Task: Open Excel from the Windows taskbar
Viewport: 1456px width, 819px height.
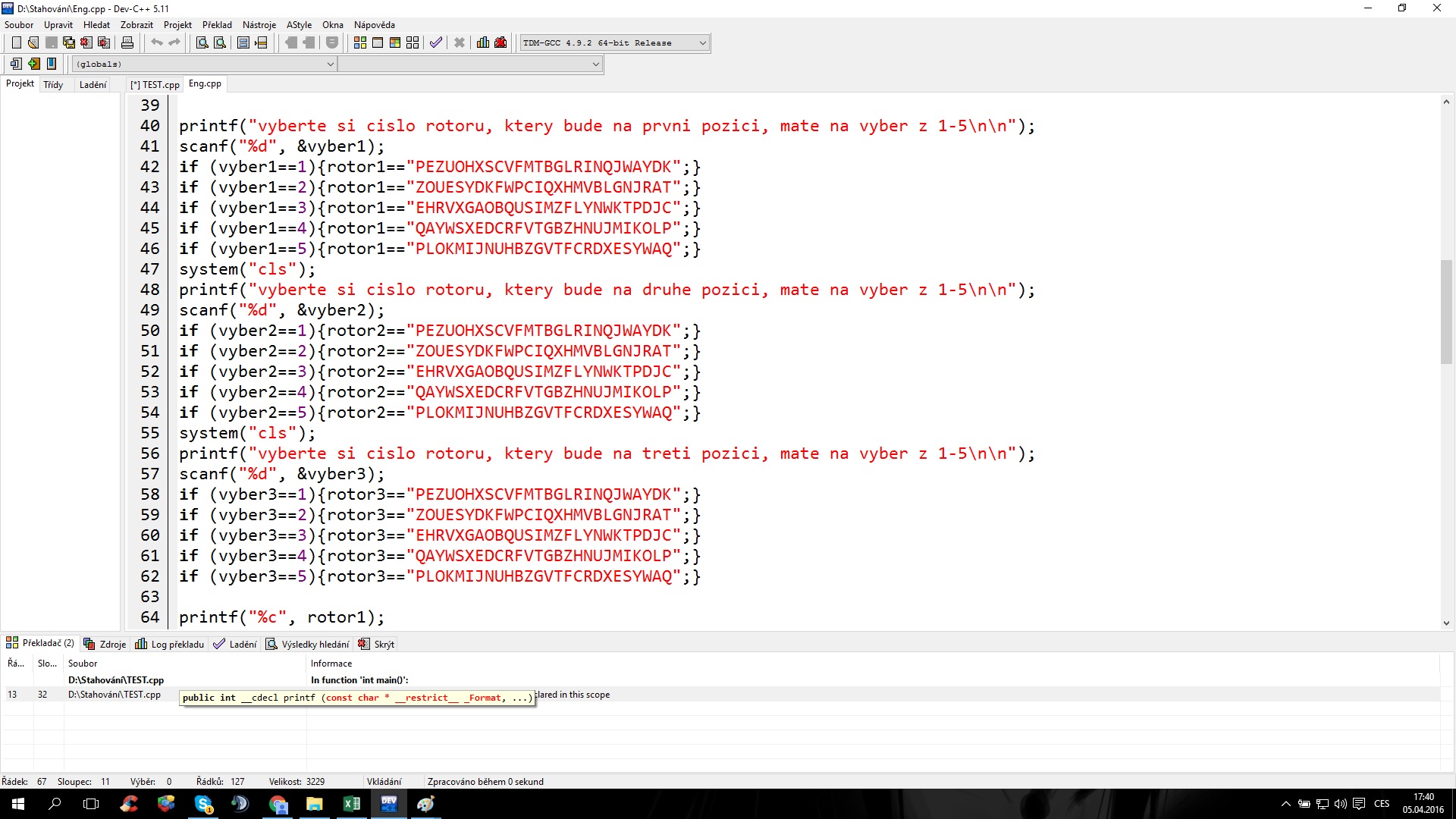Action: pyautogui.click(x=352, y=804)
